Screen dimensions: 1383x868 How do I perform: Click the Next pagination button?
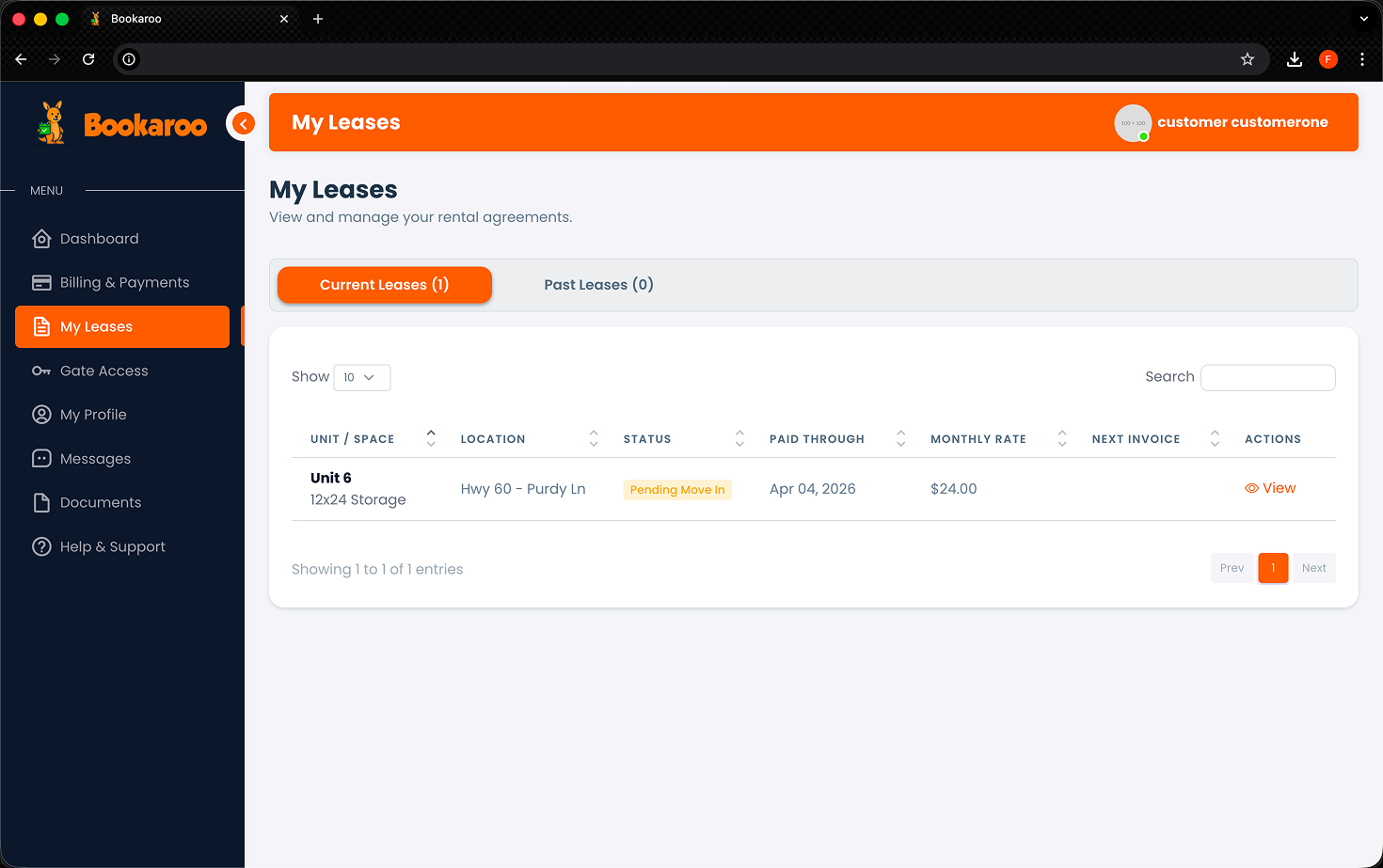click(x=1313, y=568)
